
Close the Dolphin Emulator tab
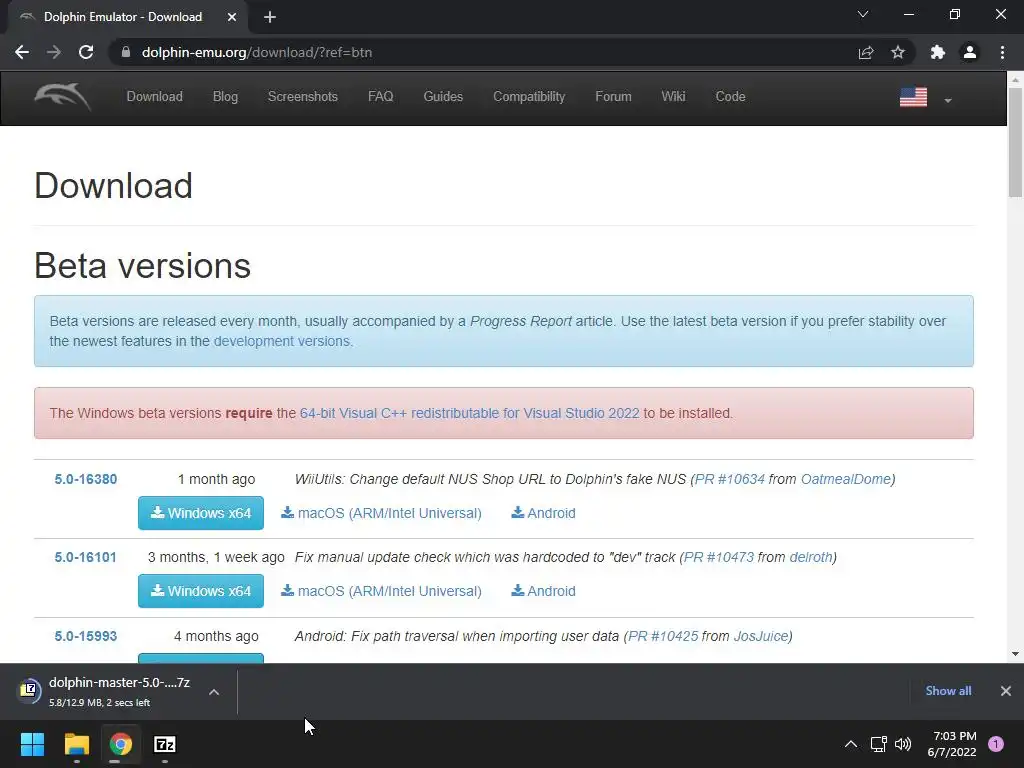click(232, 17)
